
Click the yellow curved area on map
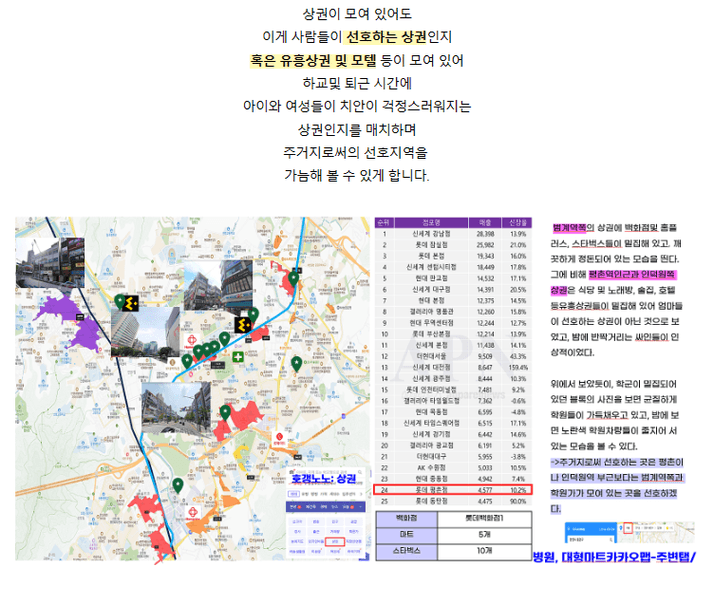[x=242, y=452]
